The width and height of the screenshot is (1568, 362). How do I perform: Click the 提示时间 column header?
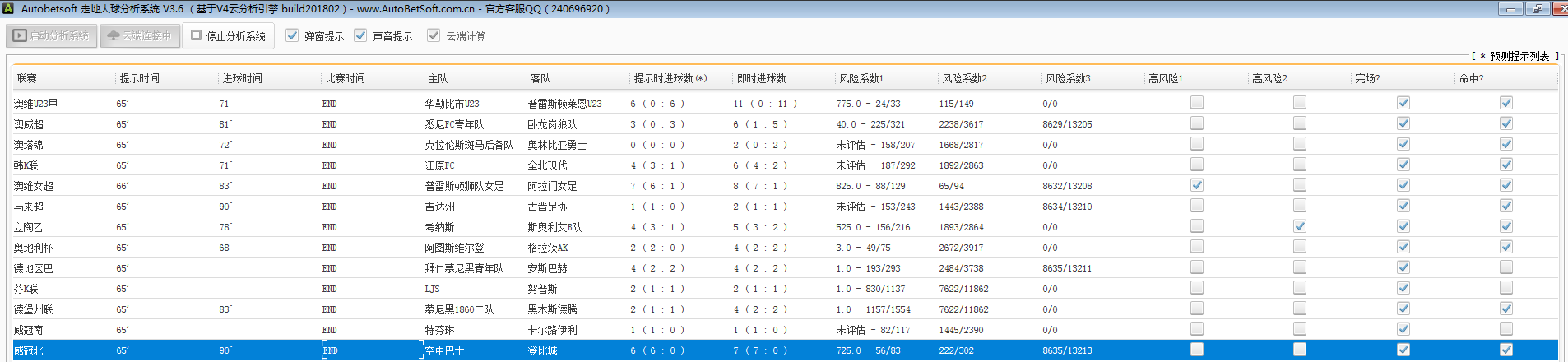point(140,78)
